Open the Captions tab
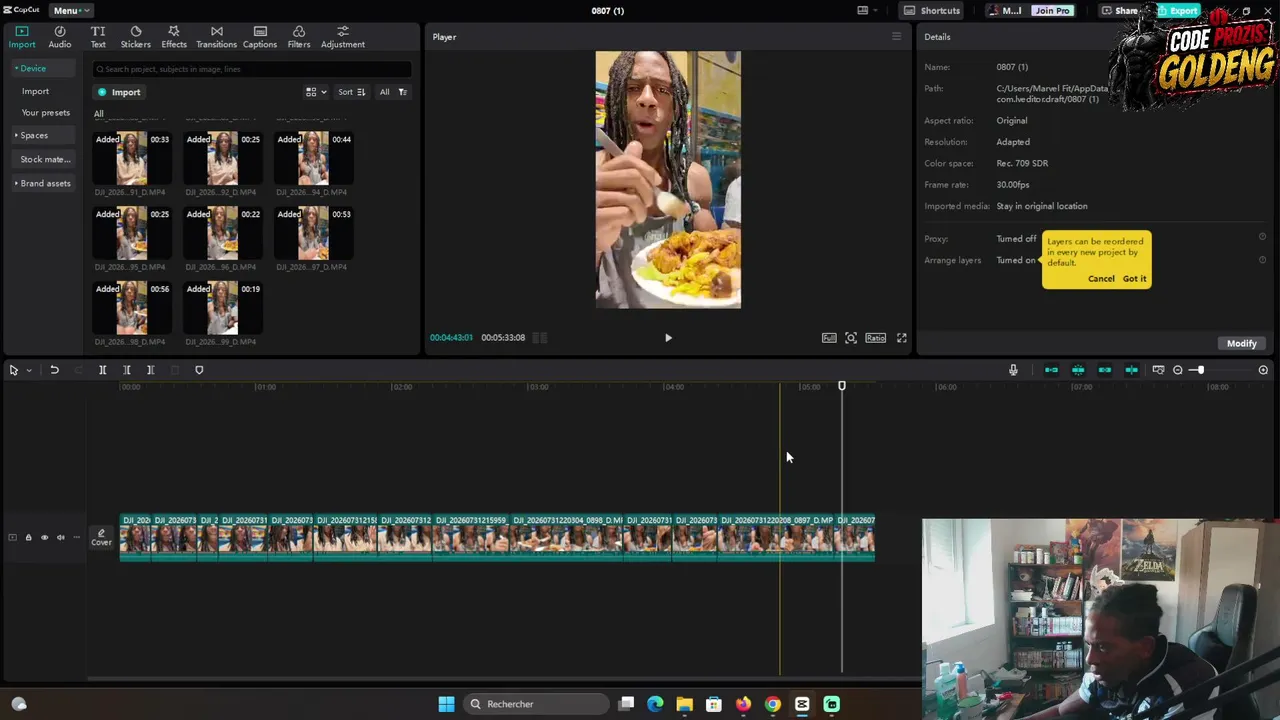 (x=260, y=37)
